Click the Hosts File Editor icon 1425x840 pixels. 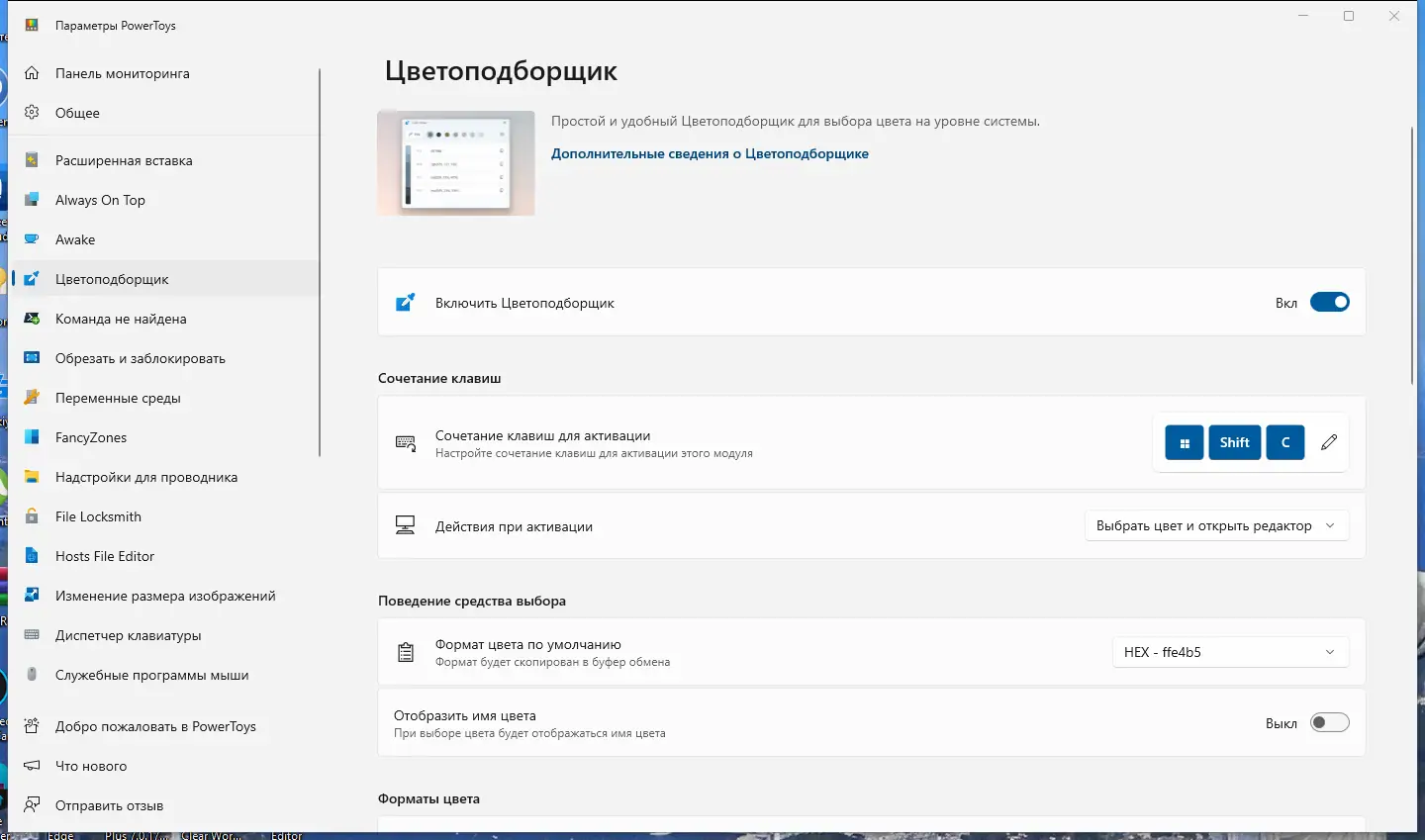click(x=32, y=556)
